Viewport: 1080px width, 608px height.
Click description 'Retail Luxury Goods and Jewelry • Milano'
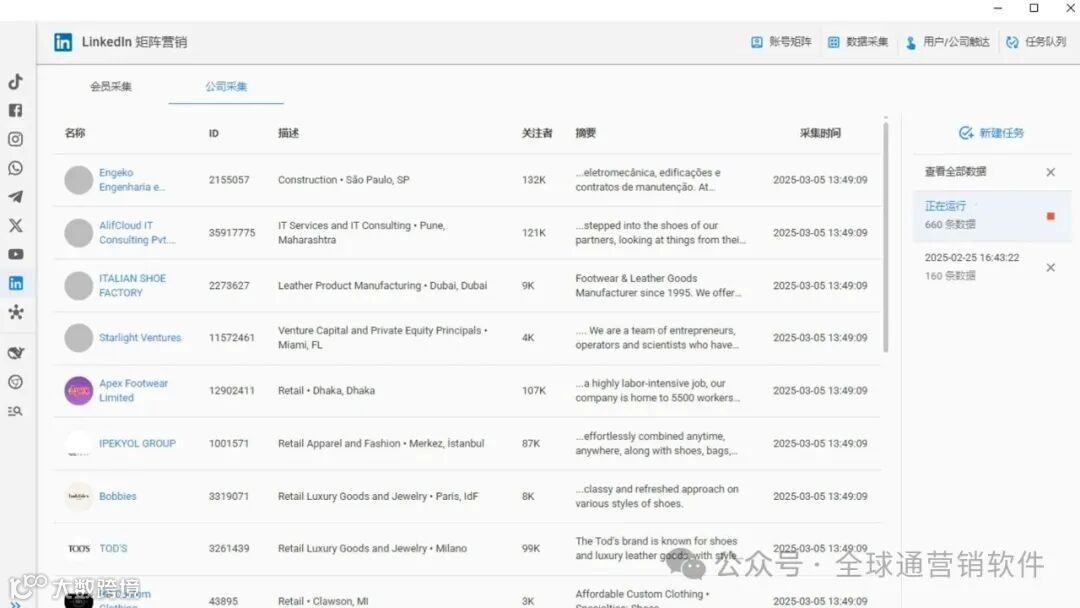coord(372,548)
